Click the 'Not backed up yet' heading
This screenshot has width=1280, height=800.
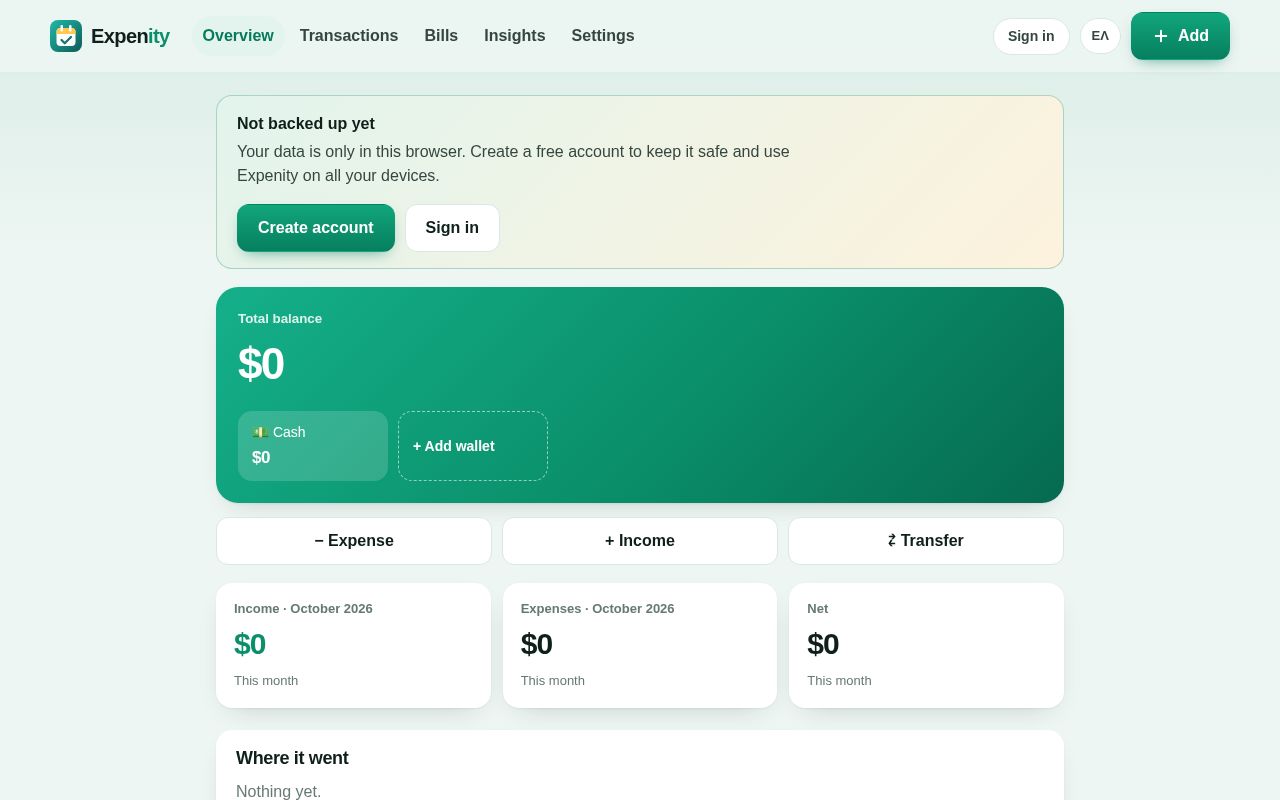coord(306,124)
